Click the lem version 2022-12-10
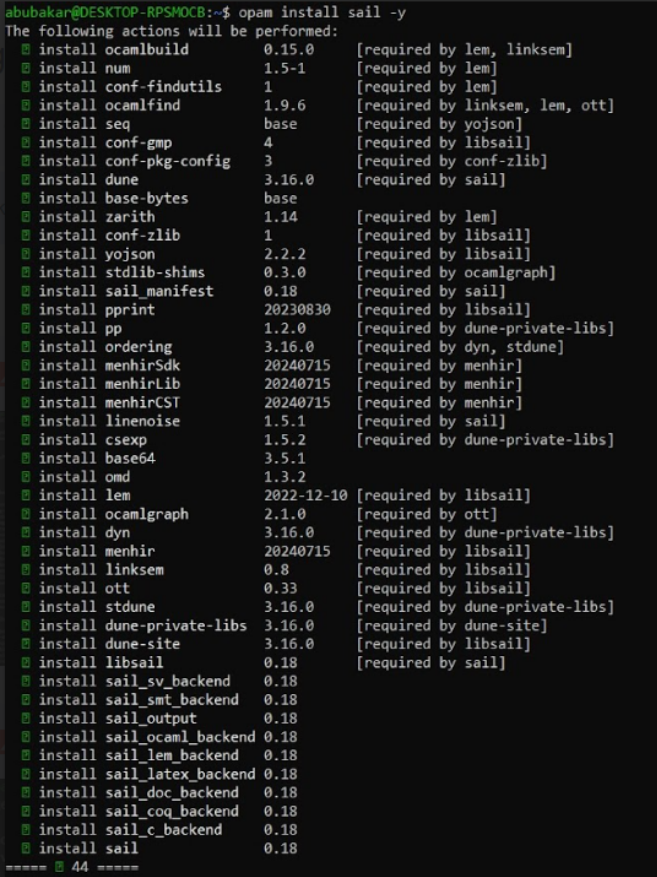This screenshot has width=657, height=877. (306, 496)
